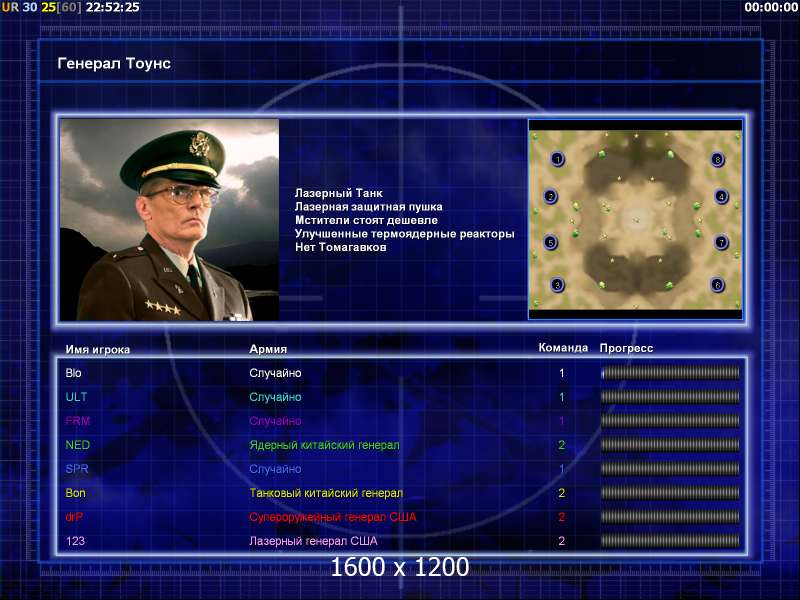
Task: Select start position marker 4 on the map
Action: point(721,196)
